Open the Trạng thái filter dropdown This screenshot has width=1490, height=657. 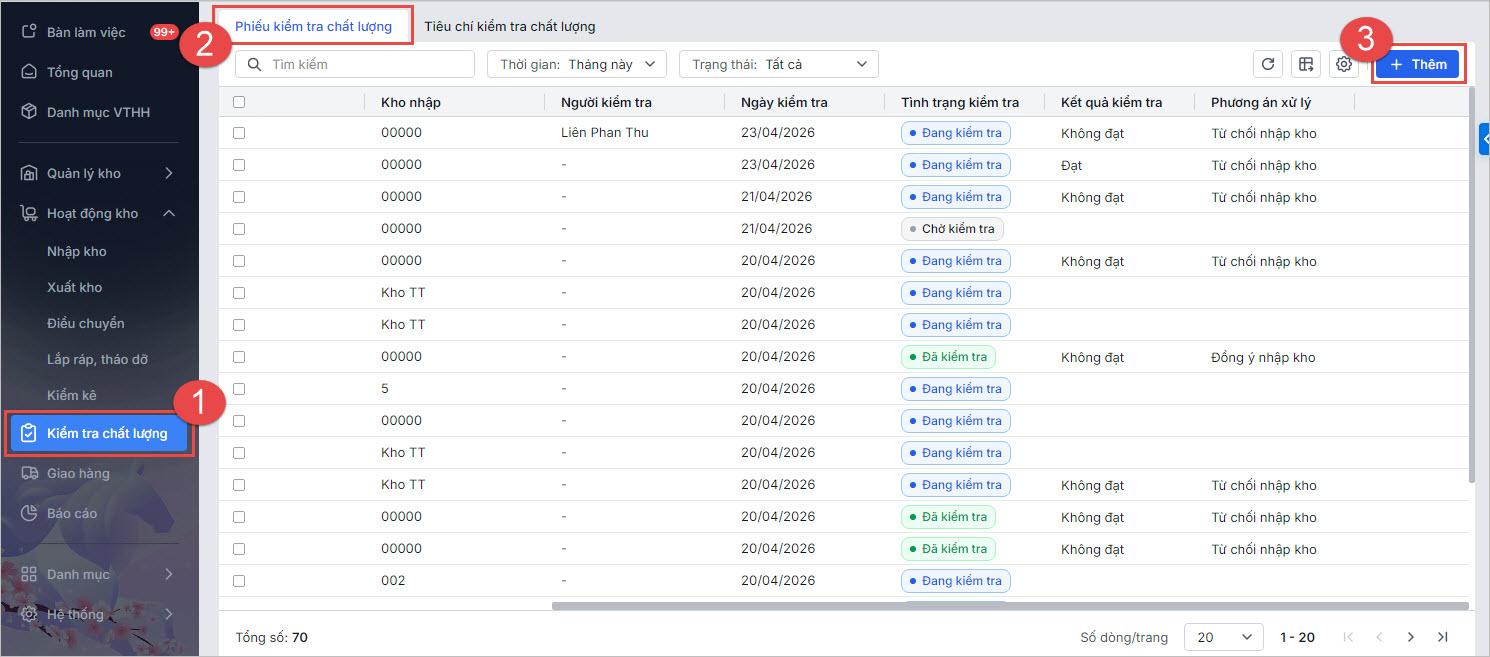[x=778, y=64]
